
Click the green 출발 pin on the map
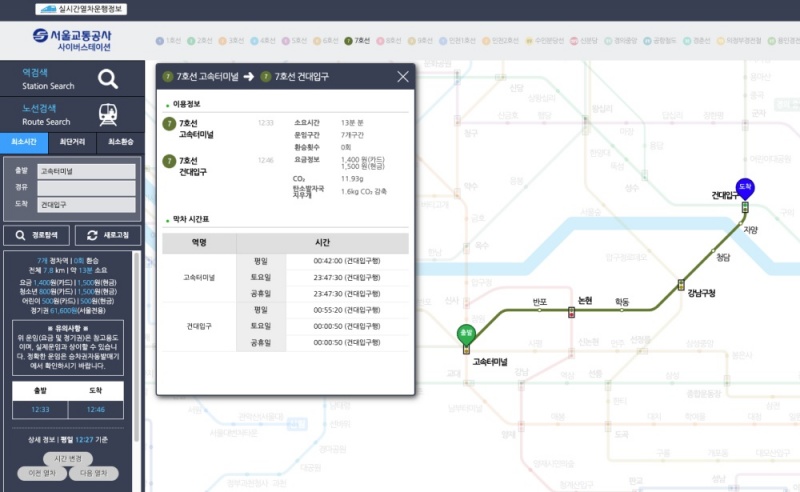tap(466, 334)
